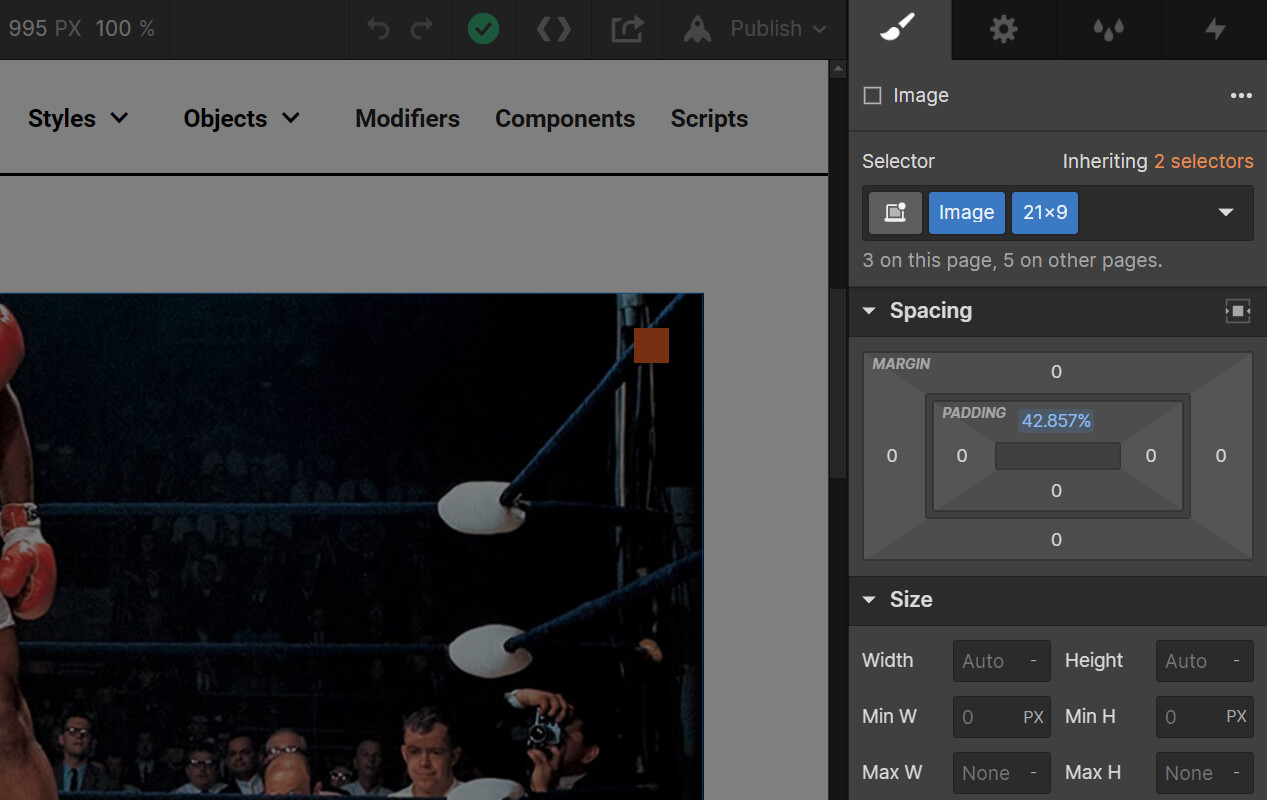This screenshot has width=1267, height=800.
Task: Edit the 42.857% top padding value
Action: tap(1056, 421)
